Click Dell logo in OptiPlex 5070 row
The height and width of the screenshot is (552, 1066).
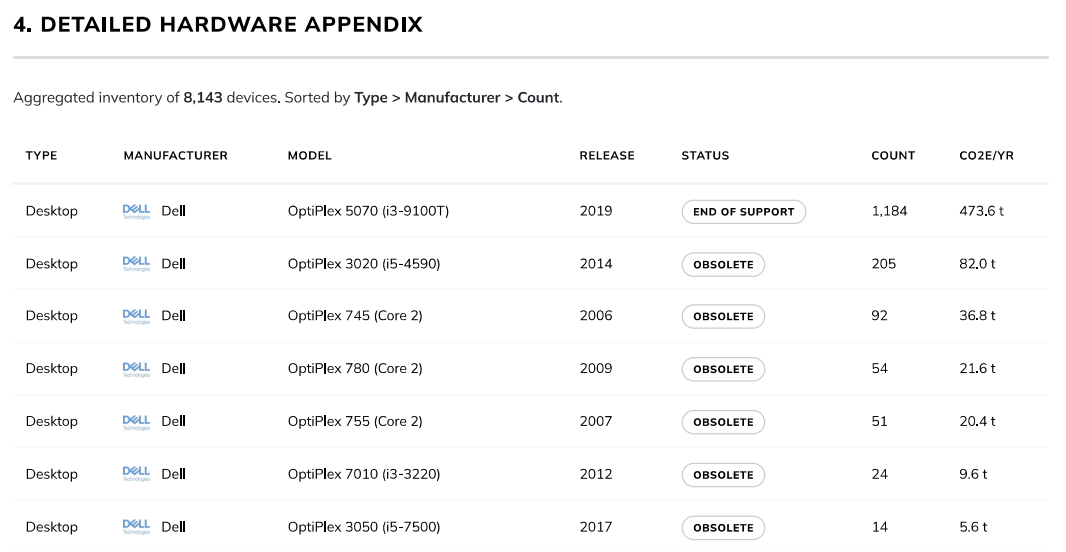coord(136,211)
